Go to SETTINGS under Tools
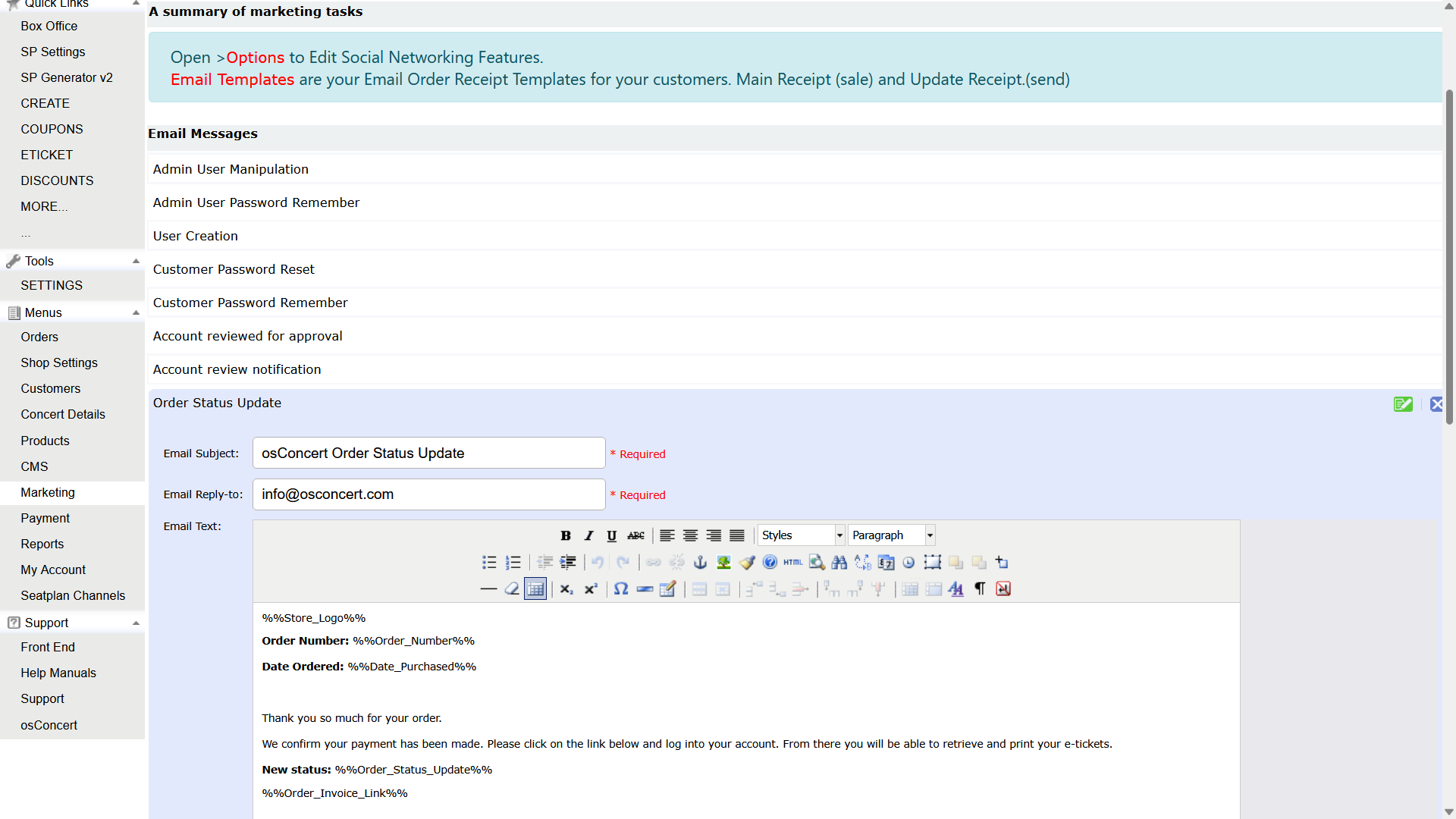Image resolution: width=1456 pixels, height=819 pixels. [52, 285]
